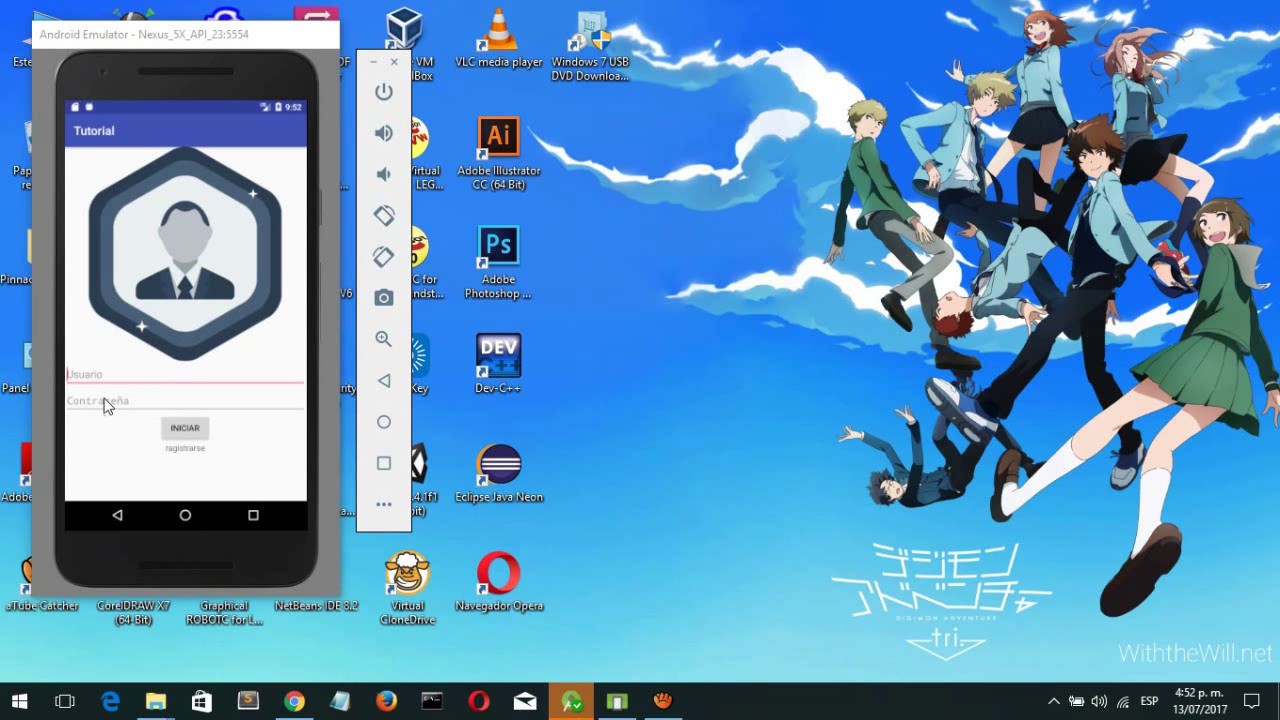Open the command prompt taskbar icon
The width and height of the screenshot is (1280, 720).
click(432, 701)
